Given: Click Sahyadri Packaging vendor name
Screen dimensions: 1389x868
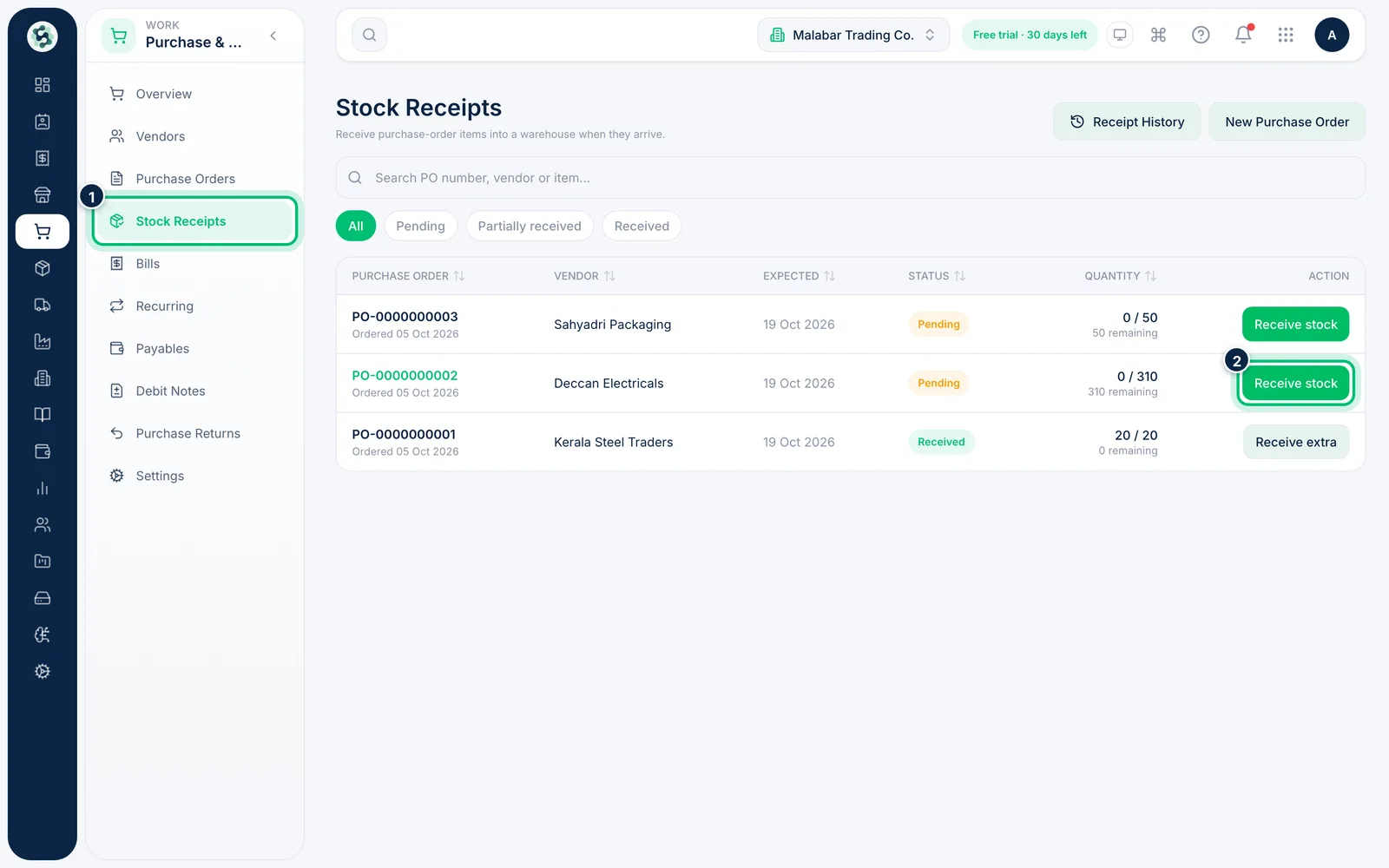Looking at the screenshot, I should 612,325.
